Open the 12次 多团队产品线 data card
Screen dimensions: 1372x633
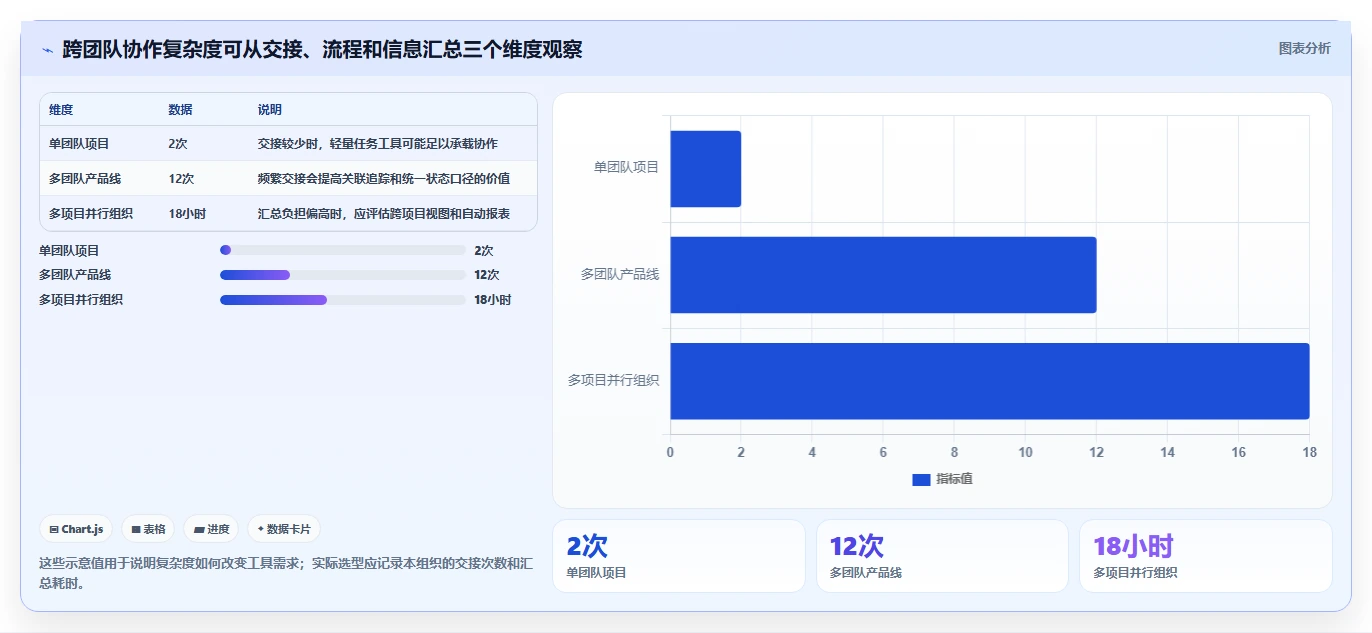942,556
